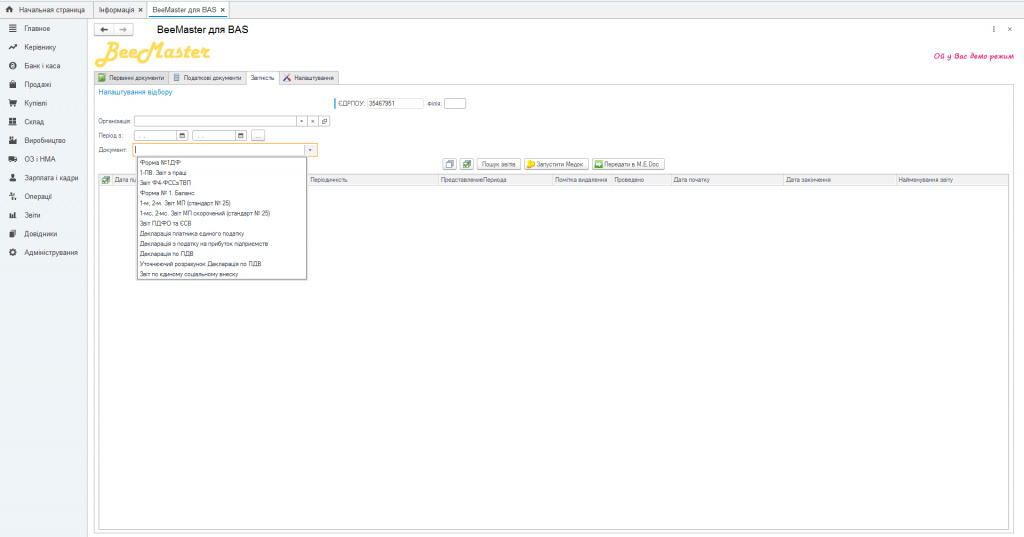Choose Форма №1ДФ from list
1024x537 pixels.
pos(221,163)
